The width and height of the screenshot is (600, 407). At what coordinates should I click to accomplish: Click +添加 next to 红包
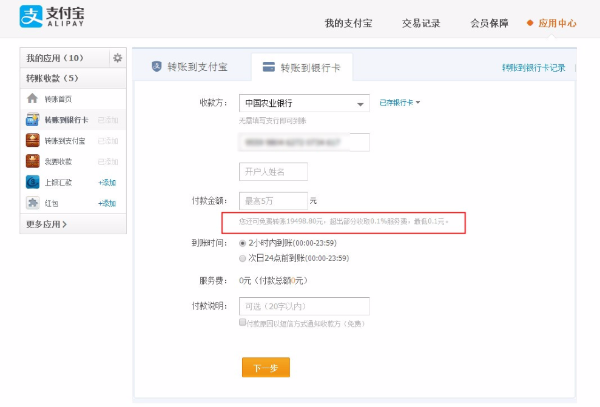point(107,203)
